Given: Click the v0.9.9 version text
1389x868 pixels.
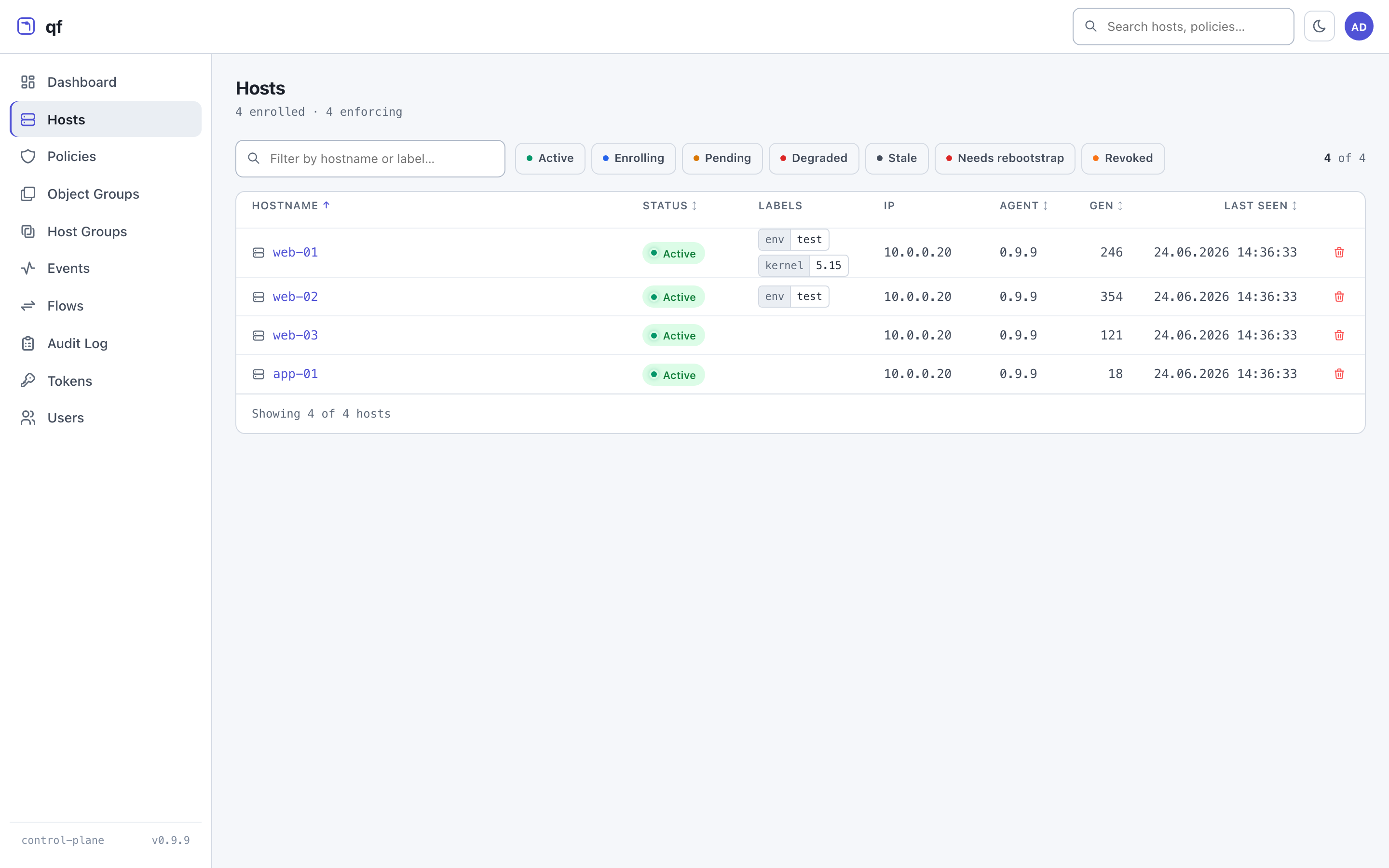Looking at the screenshot, I should 170,841.
